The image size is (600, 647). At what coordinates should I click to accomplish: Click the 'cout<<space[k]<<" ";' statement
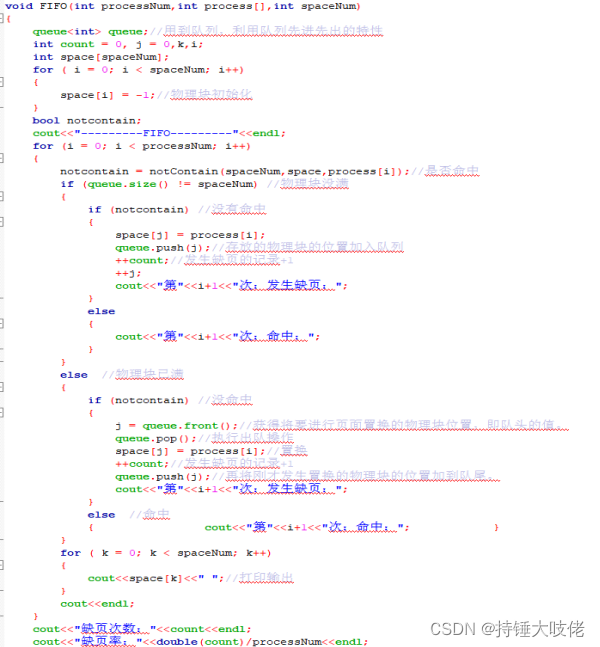click(x=156, y=579)
